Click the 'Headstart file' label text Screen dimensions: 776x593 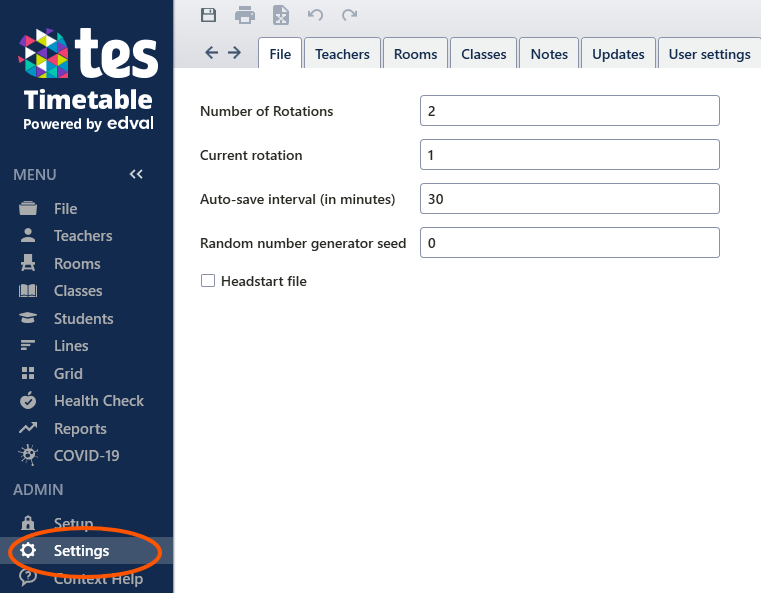click(264, 281)
